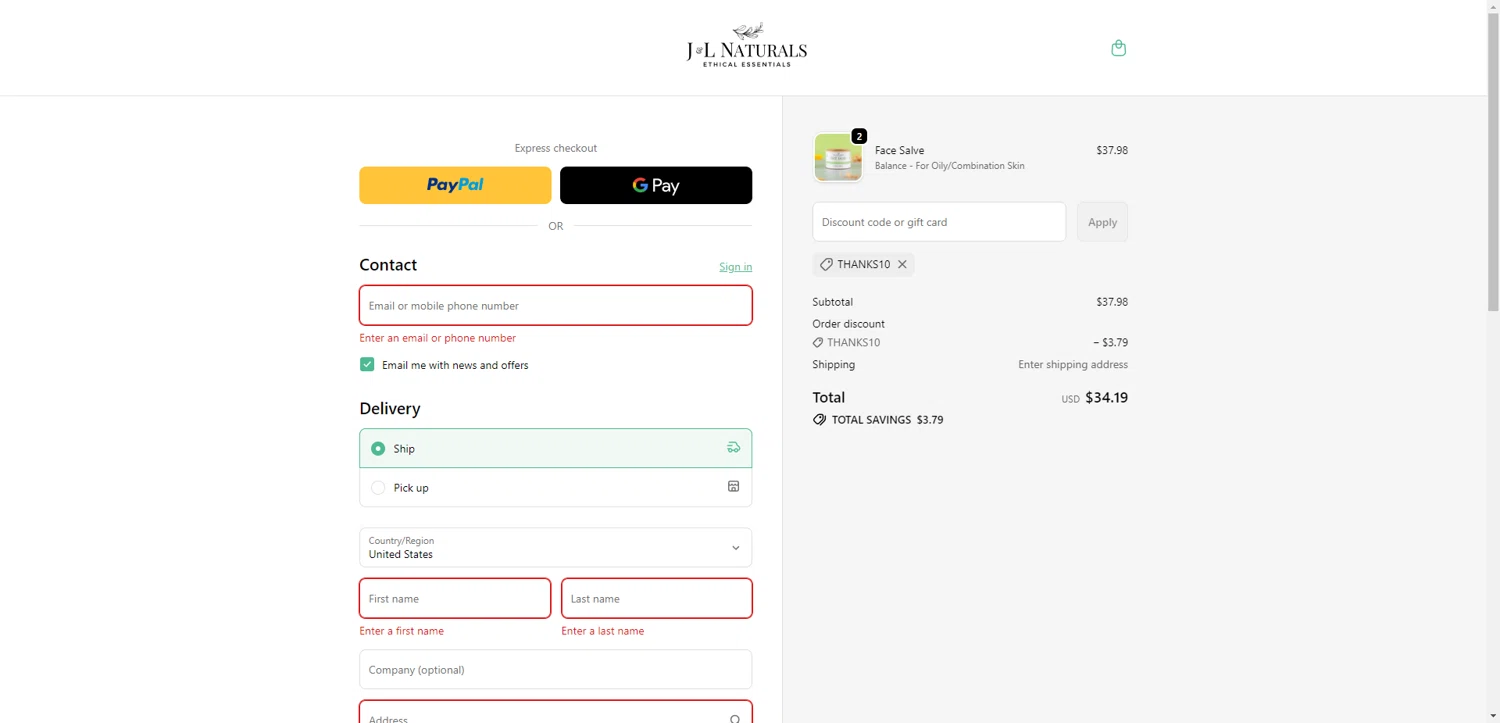The image size is (1500, 723).
Task: Open the Country/Region dropdown
Action: (x=555, y=547)
